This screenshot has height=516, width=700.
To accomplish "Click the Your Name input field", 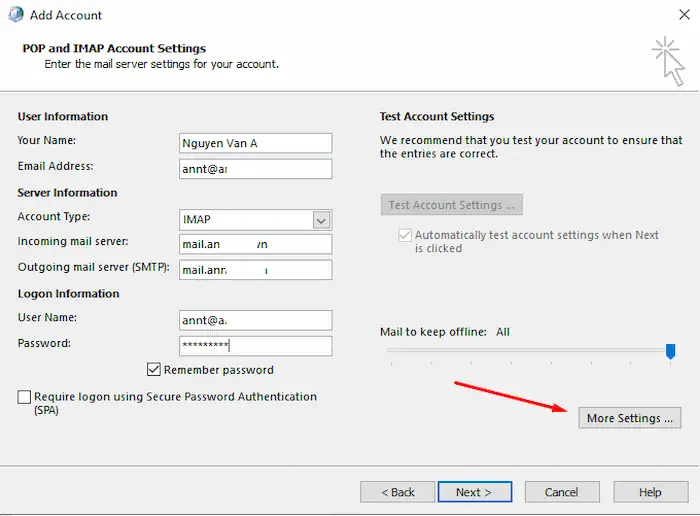I will click(255, 144).
